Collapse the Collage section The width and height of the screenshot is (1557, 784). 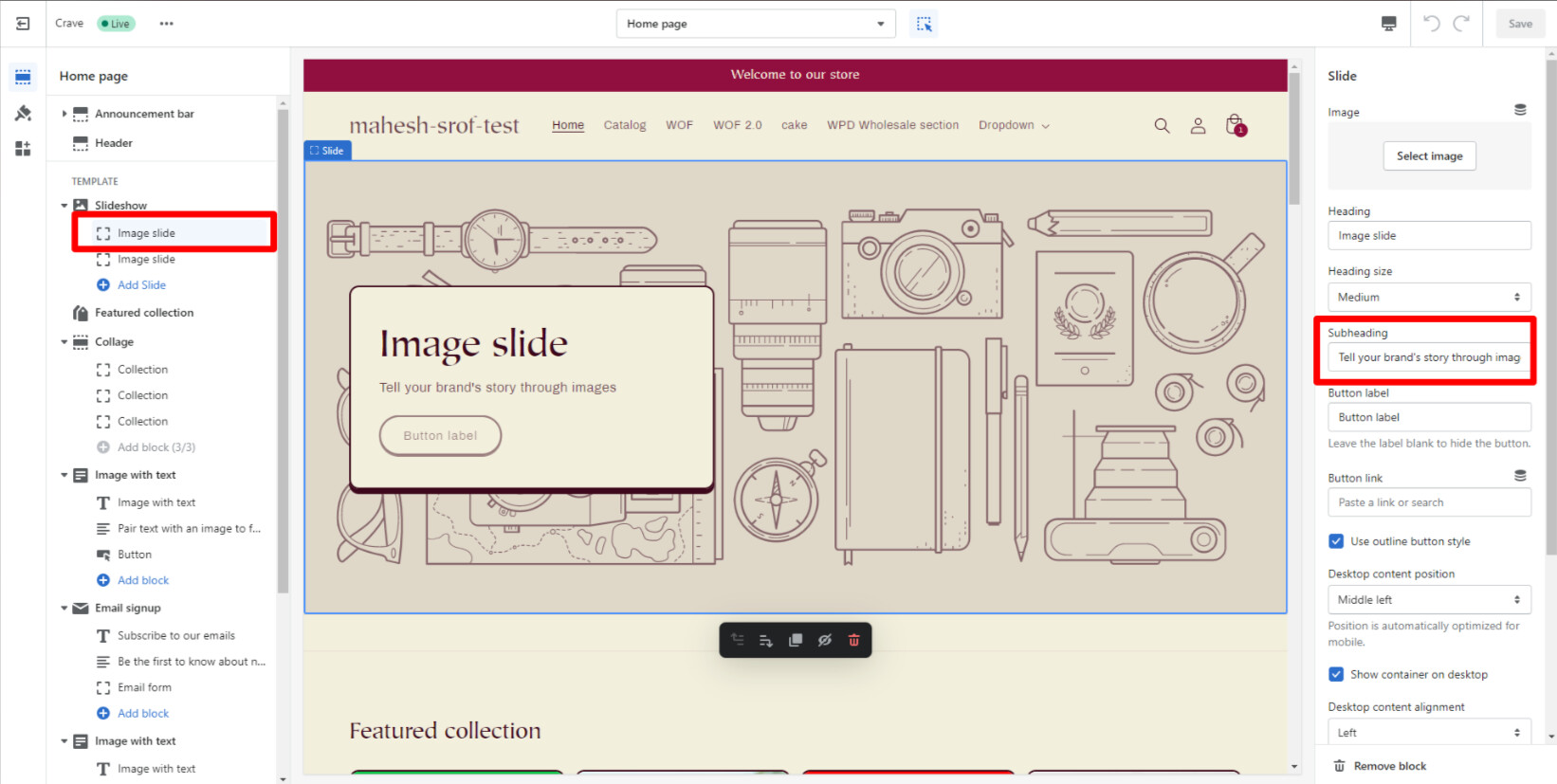tap(64, 342)
